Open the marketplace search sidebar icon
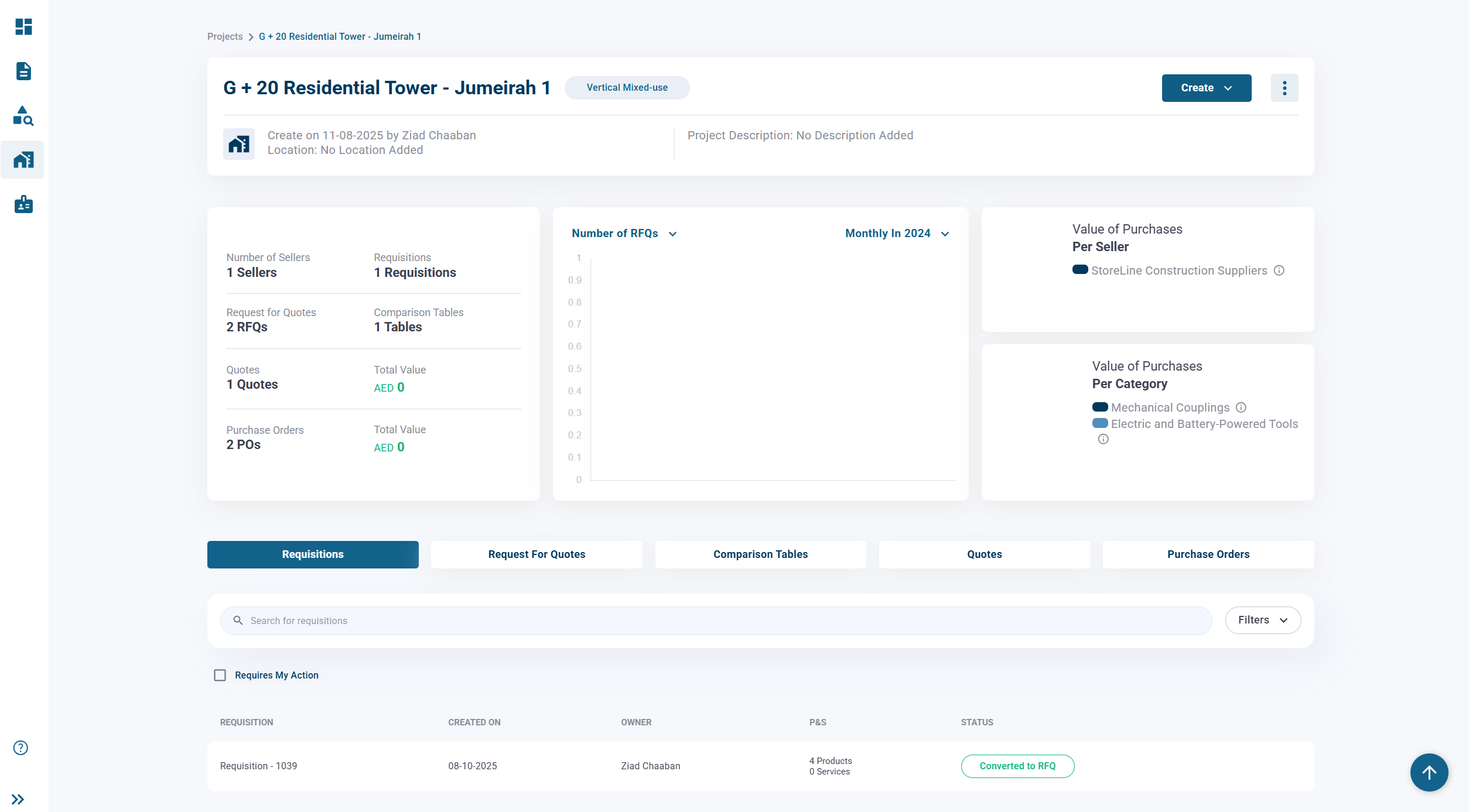This screenshot has width=1469, height=812. tap(23, 116)
